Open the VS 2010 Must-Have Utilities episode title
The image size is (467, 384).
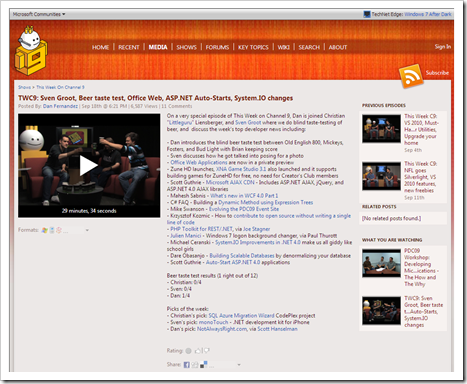pos(421,129)
